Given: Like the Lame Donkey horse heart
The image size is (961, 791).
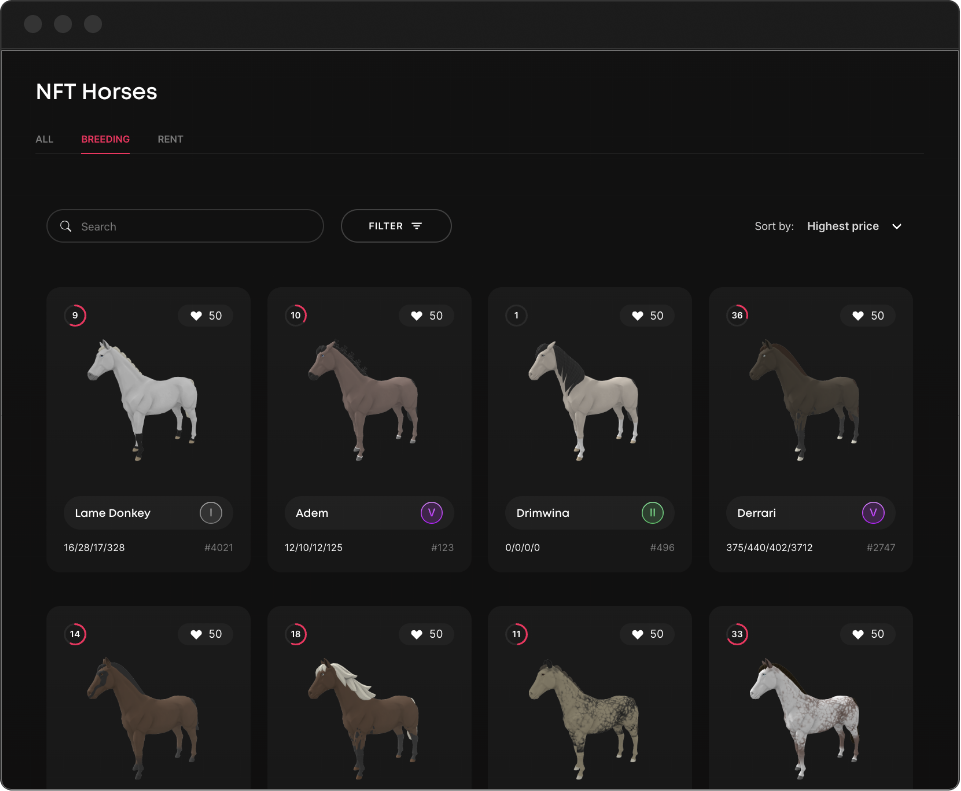Looking at the screenshot, I should [x=196, y=316].
